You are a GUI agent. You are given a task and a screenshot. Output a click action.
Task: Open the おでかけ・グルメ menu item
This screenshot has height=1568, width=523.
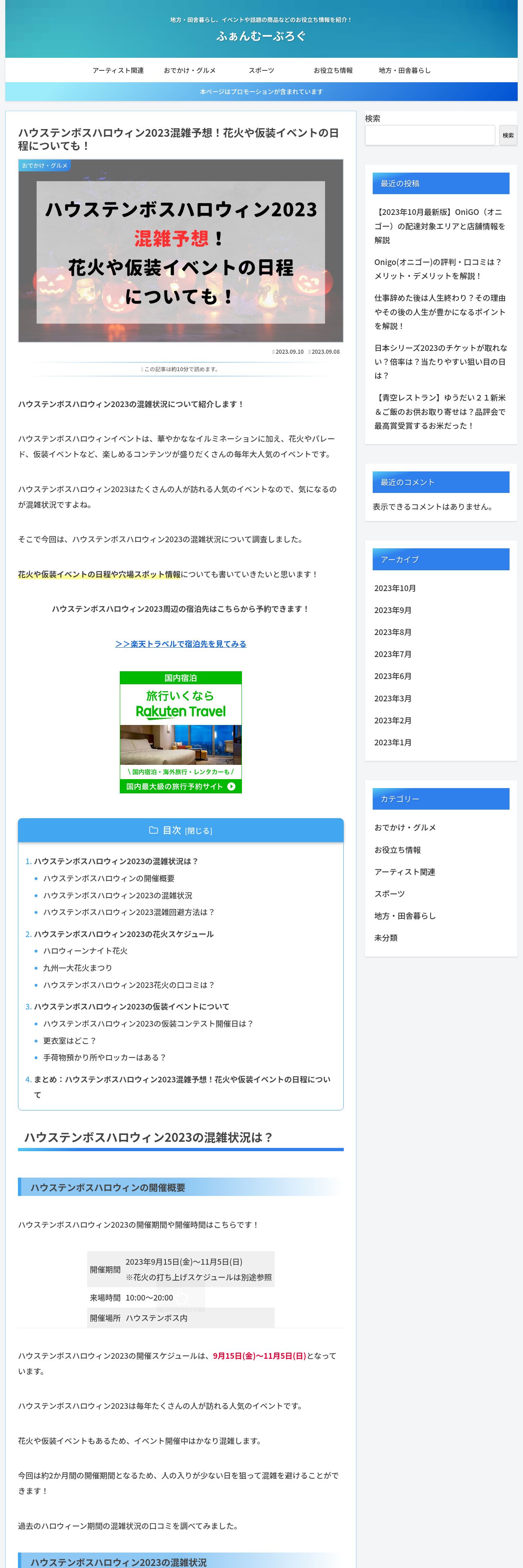coord(189,70)
